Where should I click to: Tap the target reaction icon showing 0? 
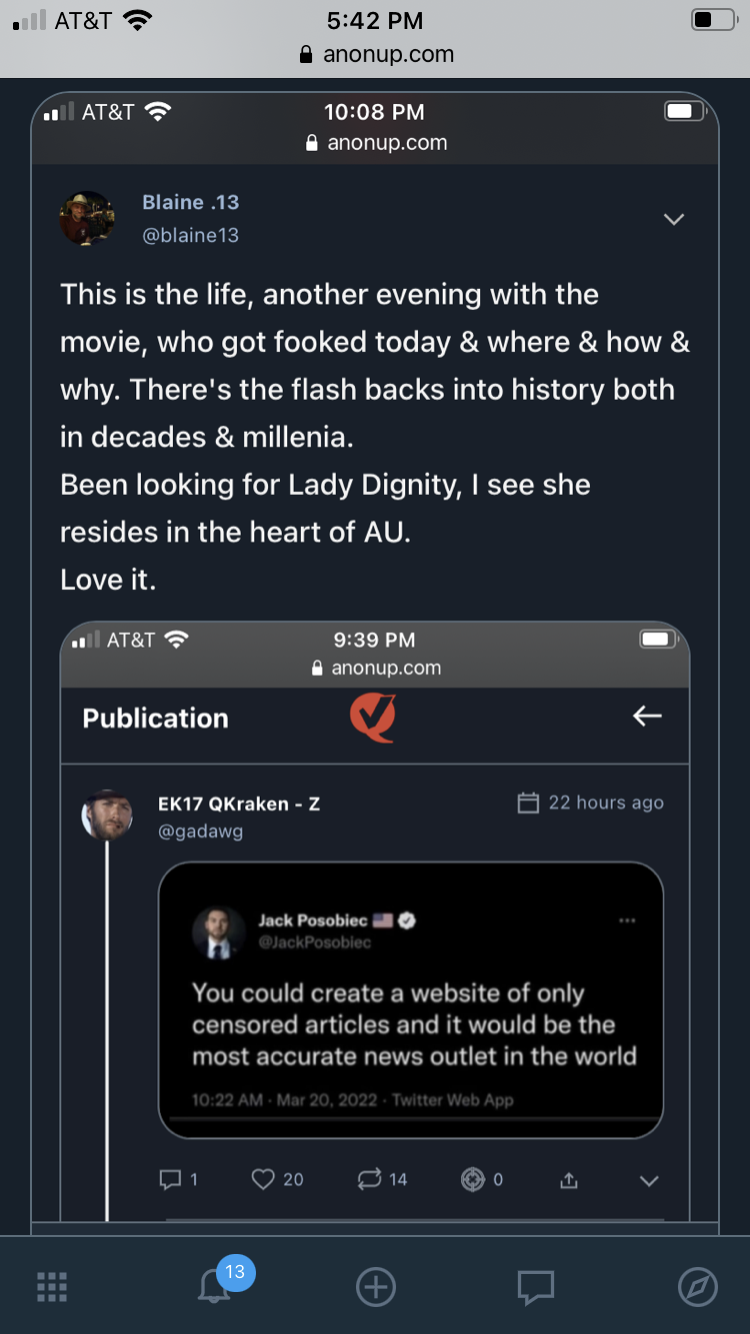click(x=473, y=1180)
